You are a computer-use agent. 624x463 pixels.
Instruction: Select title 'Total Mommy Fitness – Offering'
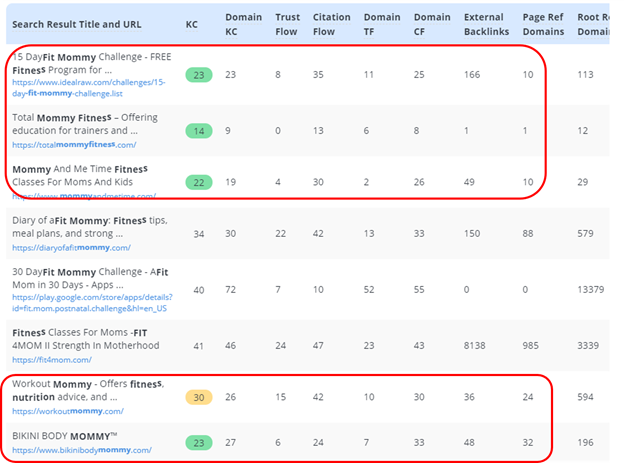coord(85,118)
